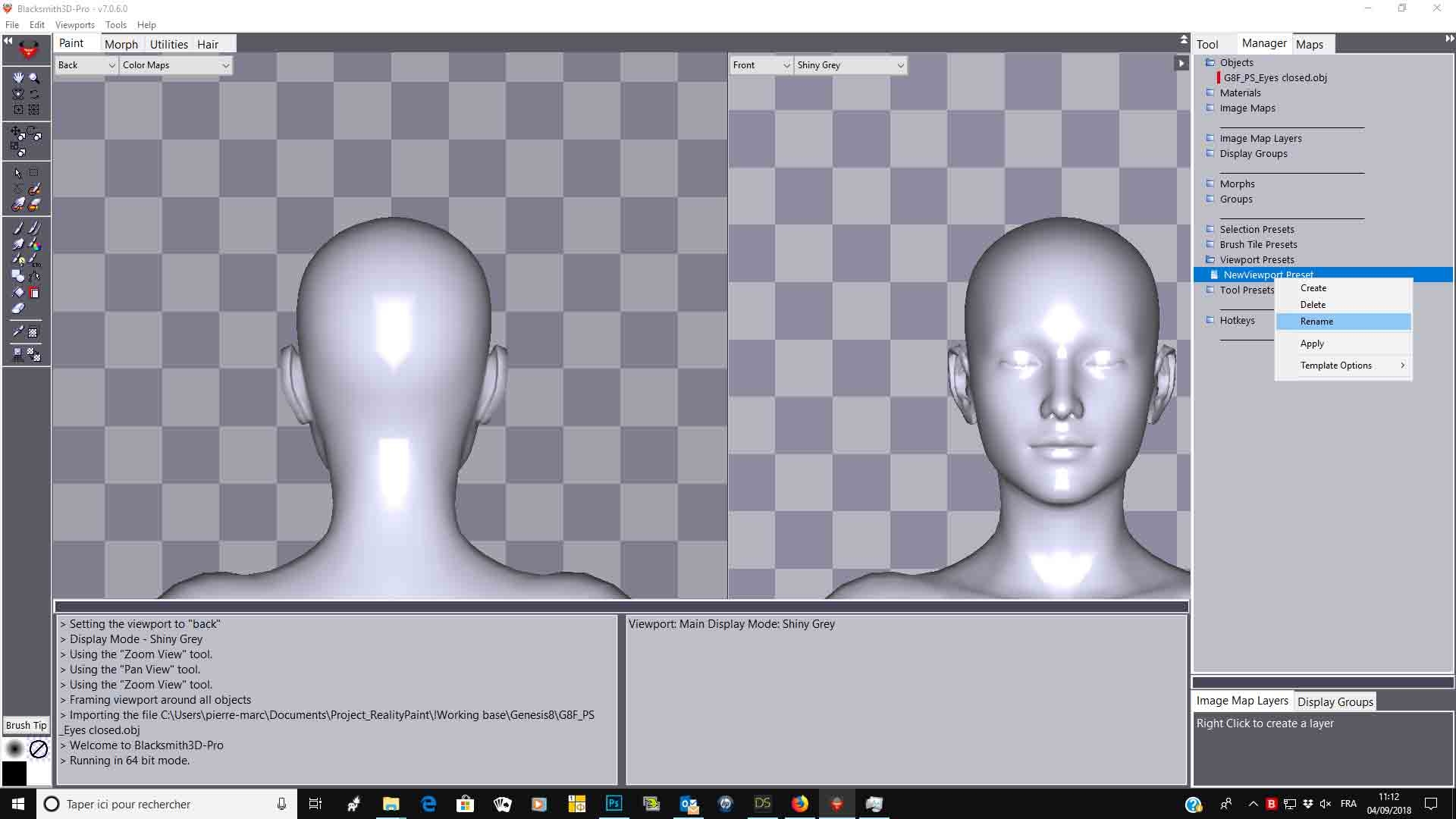This screenshot has height=819, width=1456.
Task: Switch to the Hair tab
Action: click(x=208, y=44)
